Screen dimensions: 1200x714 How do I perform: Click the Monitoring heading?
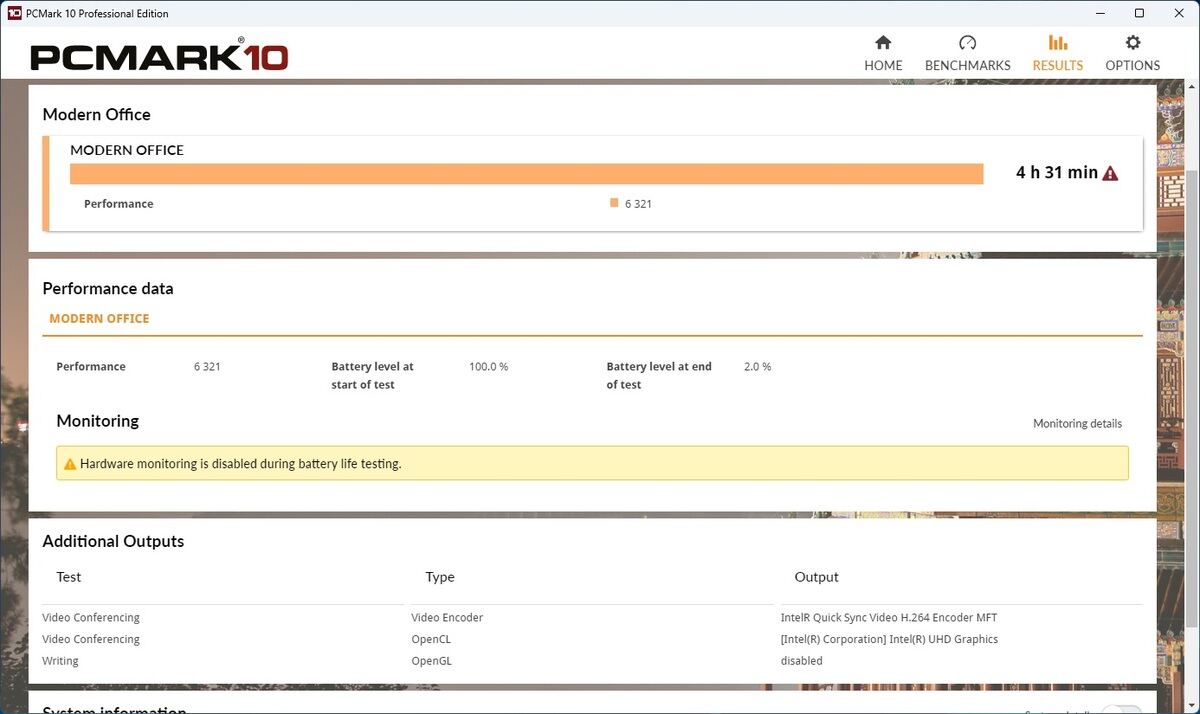[97, 421]
